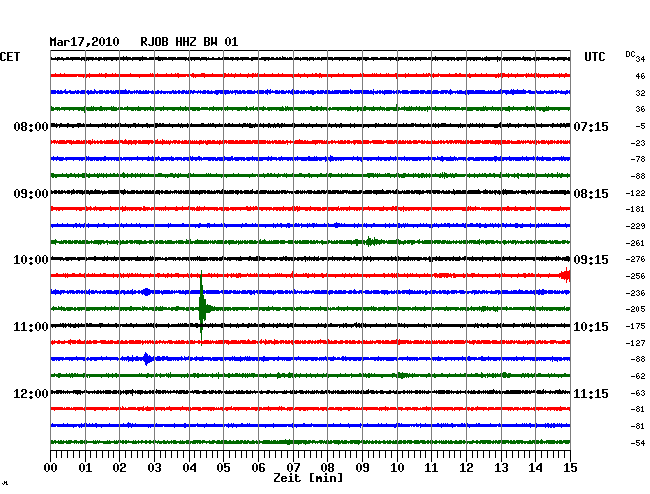Select DC offset value 34
Screen dimensions: 650x494
(x=640, y=59)
